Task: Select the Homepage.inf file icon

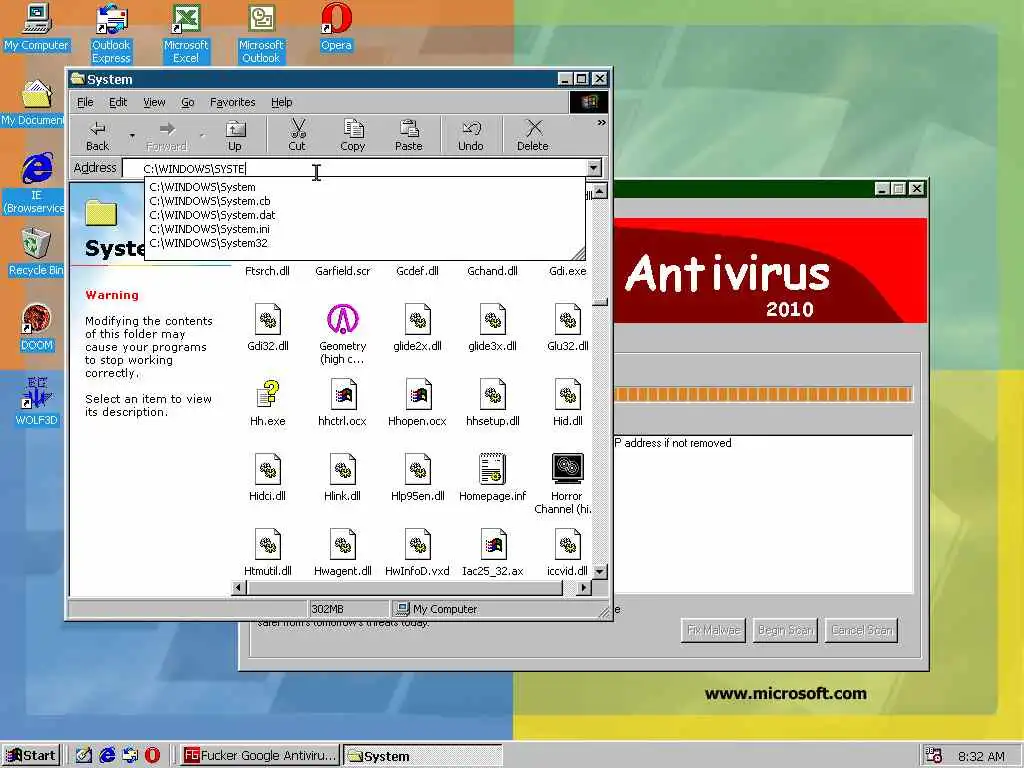Action: [x=493, y=469]
